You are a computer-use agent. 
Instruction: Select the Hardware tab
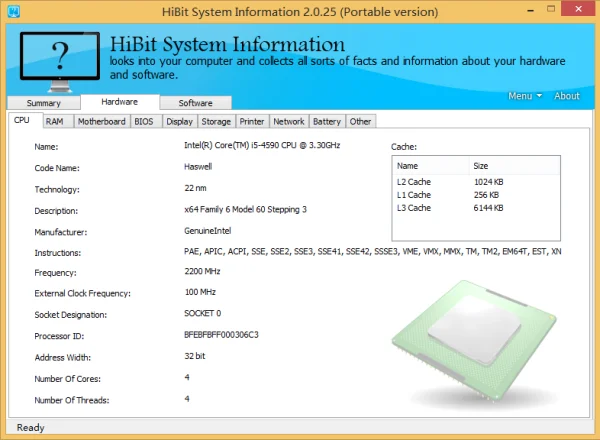(119, 102)
